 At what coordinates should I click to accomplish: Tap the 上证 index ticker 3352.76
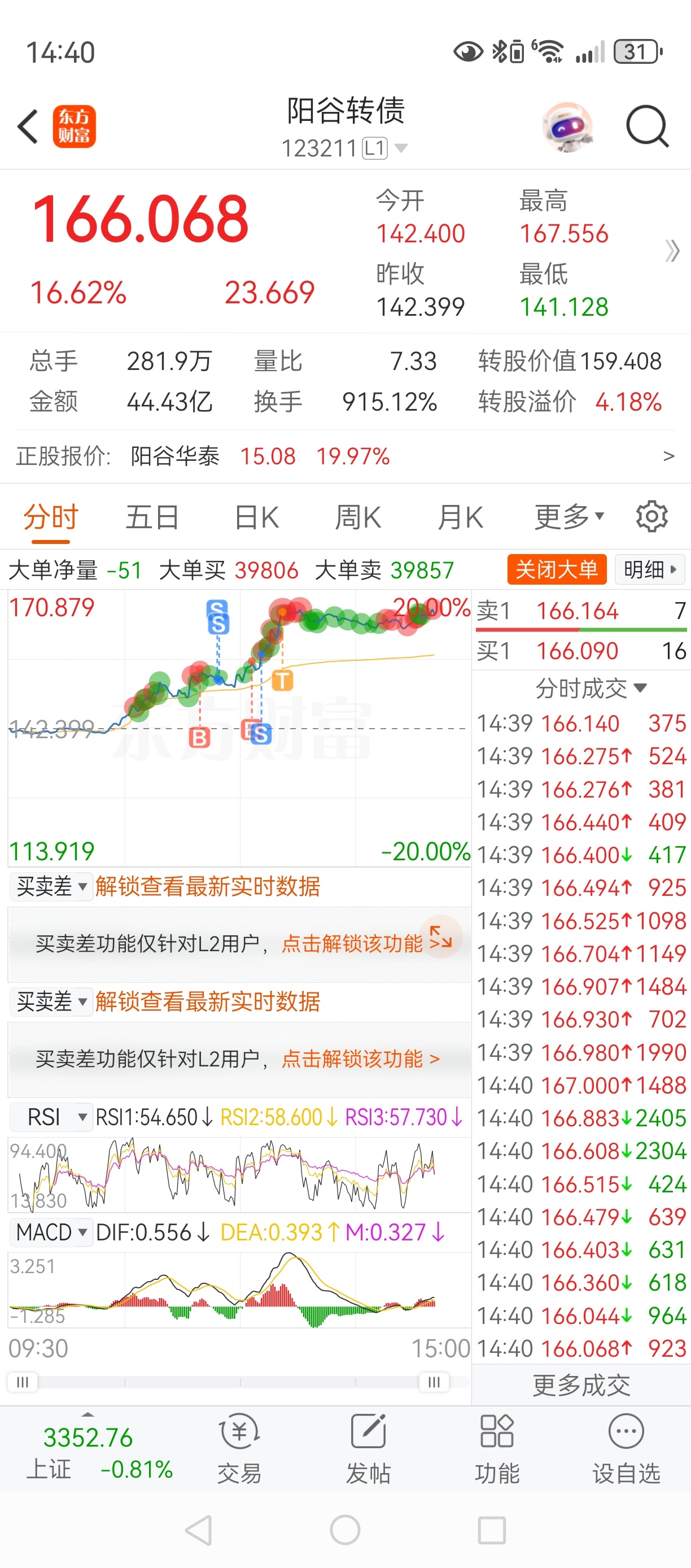[x=88, y=1438]
